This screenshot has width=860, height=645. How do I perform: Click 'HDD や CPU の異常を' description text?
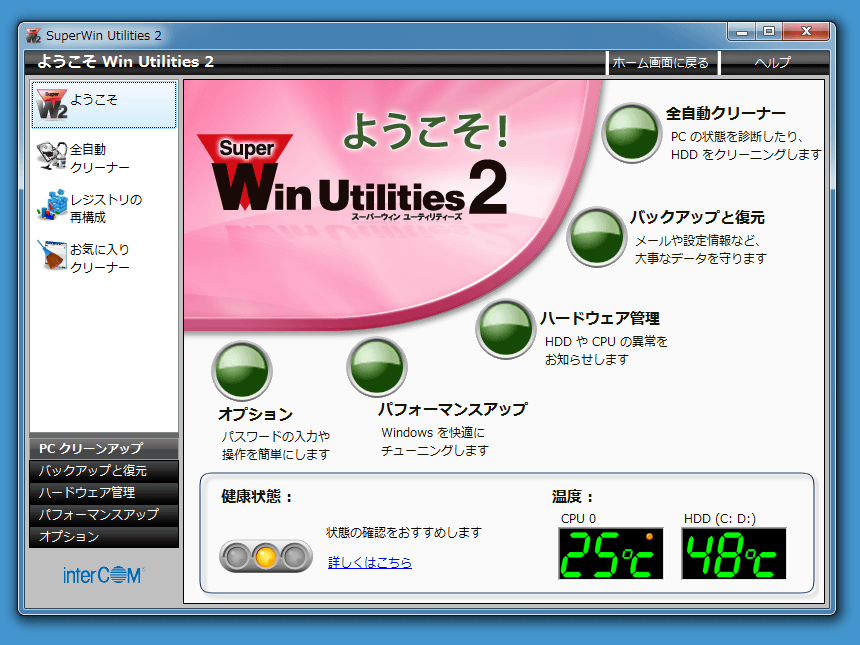point(606,342)
